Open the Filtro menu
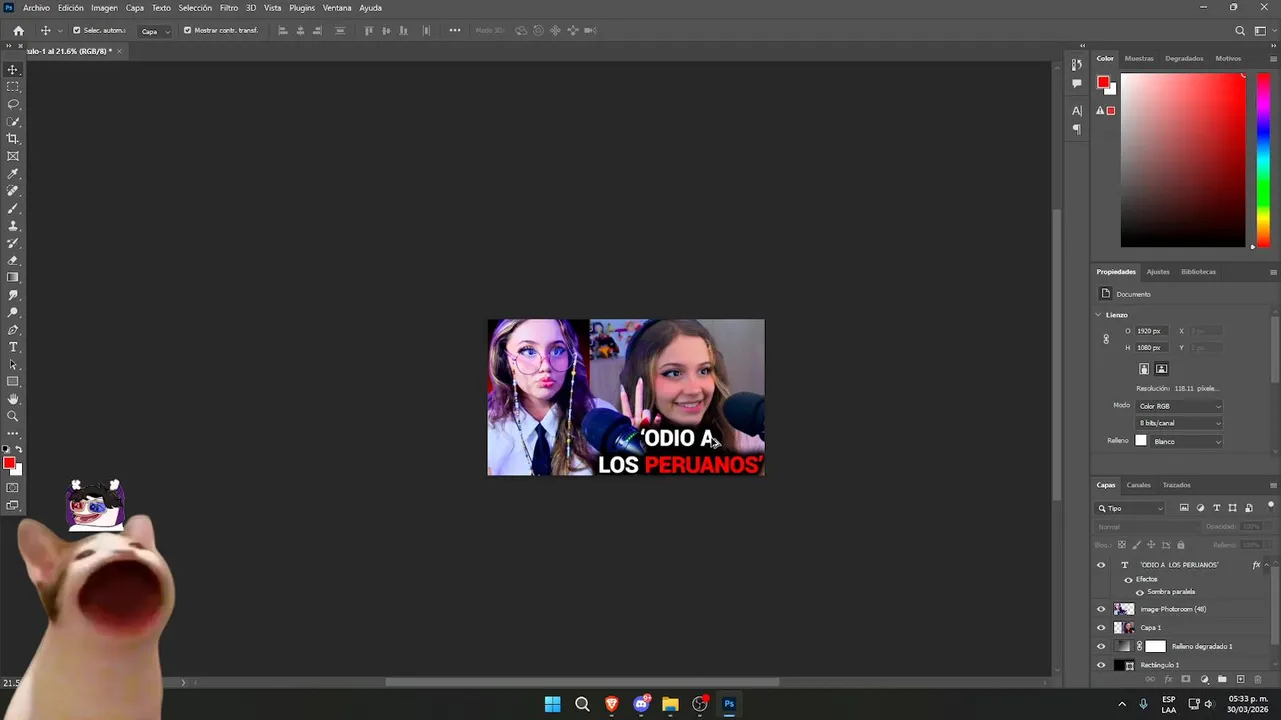The height and width of the screenshot is (720, 1281). point(229,8)
